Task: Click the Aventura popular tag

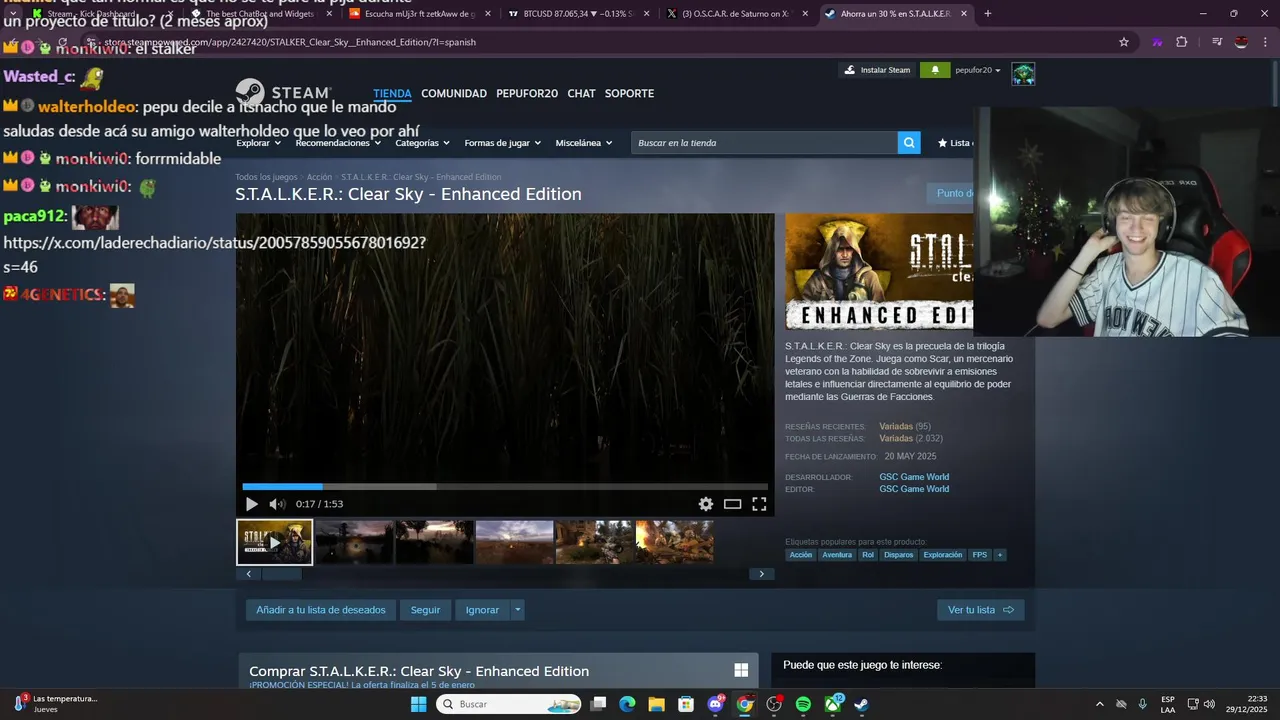Action: click(x=837, y=555)
